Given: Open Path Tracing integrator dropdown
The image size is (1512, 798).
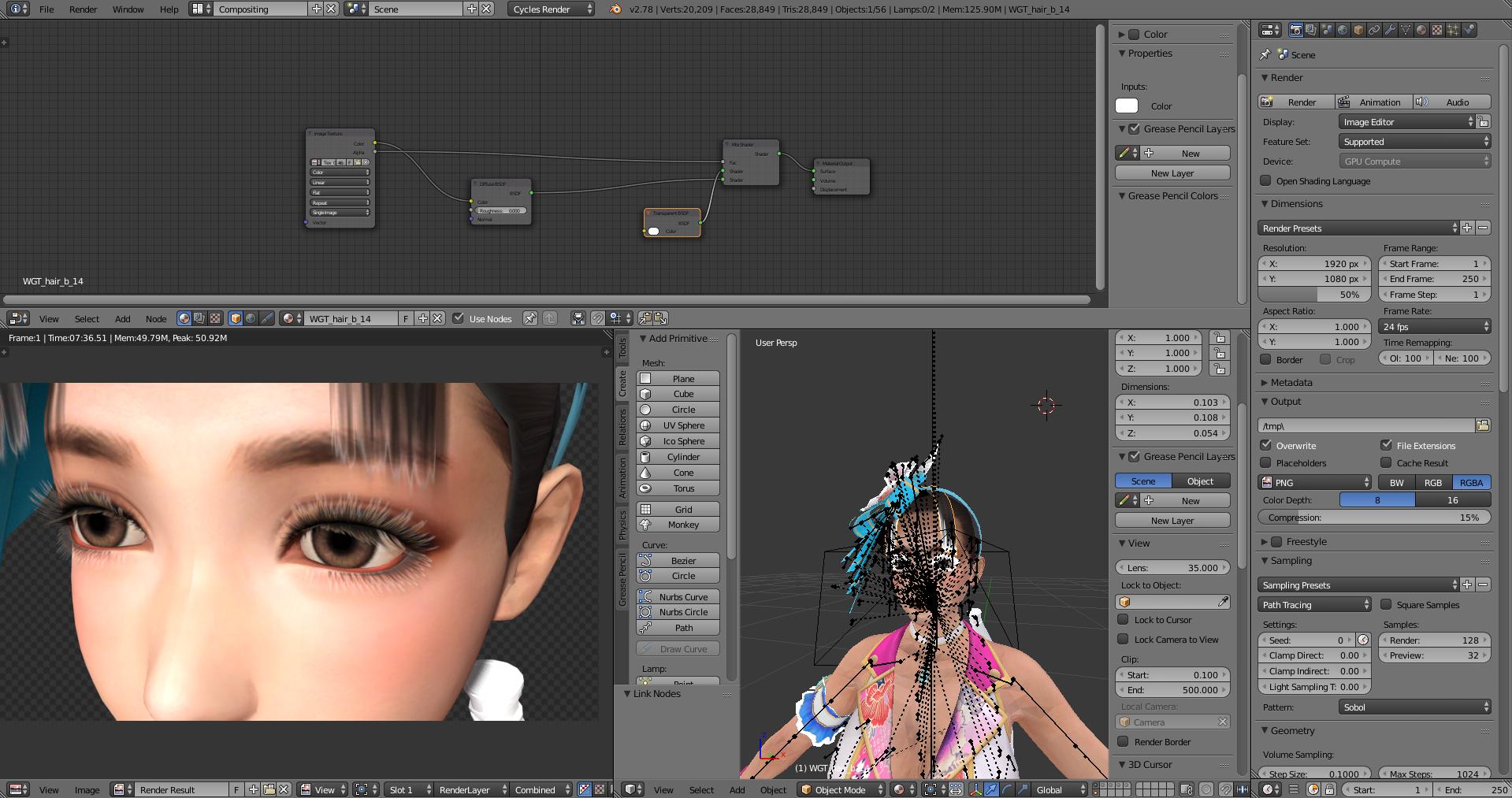Looking at the screenshot, I should pyautogui.click(x=1315, y=604).
